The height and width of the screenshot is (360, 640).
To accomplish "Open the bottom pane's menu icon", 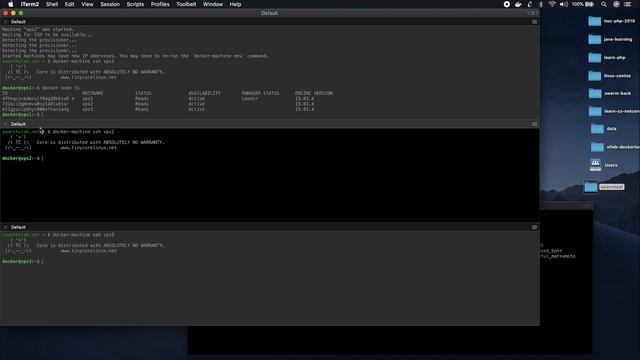I will (534, 227).
